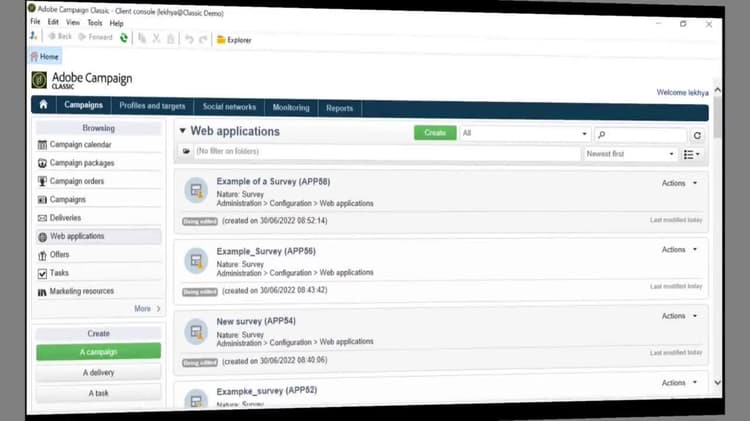This screenshot has height=421, width=750.
Task: Collapse the Web applications section triangle
Action: [182, 130]
